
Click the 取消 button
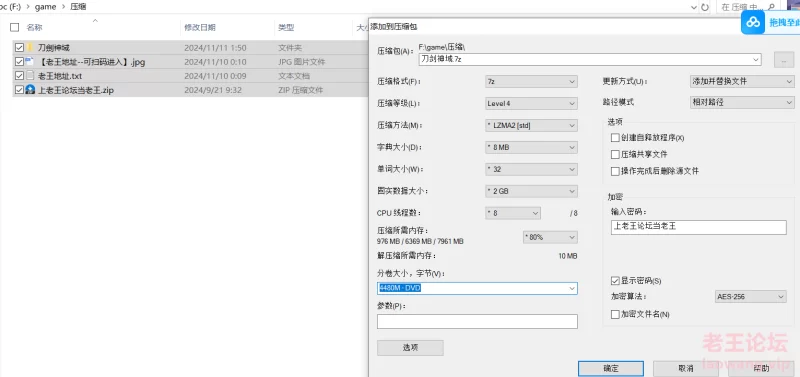coord(686,368)
